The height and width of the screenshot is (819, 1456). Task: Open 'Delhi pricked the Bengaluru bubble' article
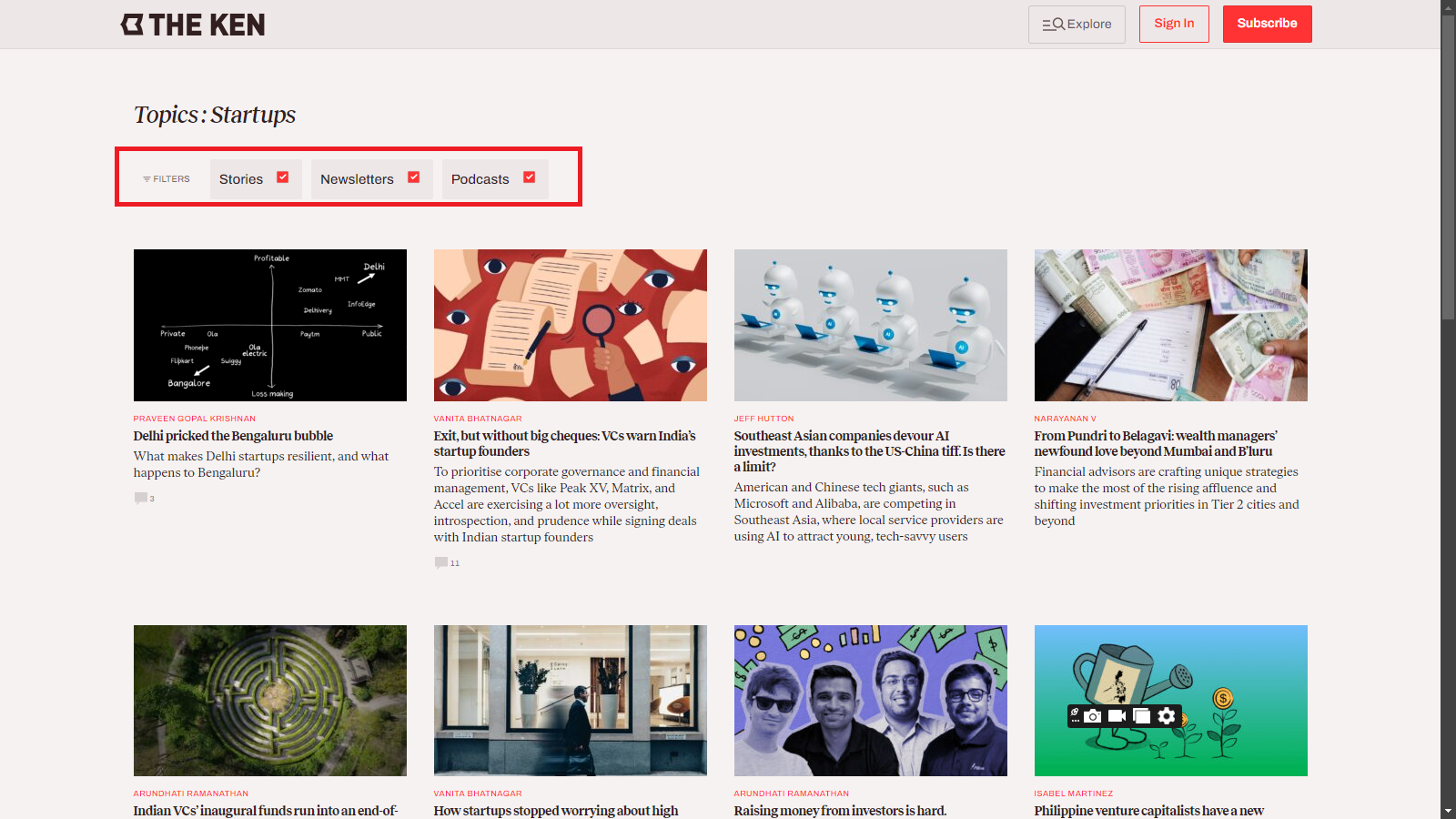click(x=233, y=436)
